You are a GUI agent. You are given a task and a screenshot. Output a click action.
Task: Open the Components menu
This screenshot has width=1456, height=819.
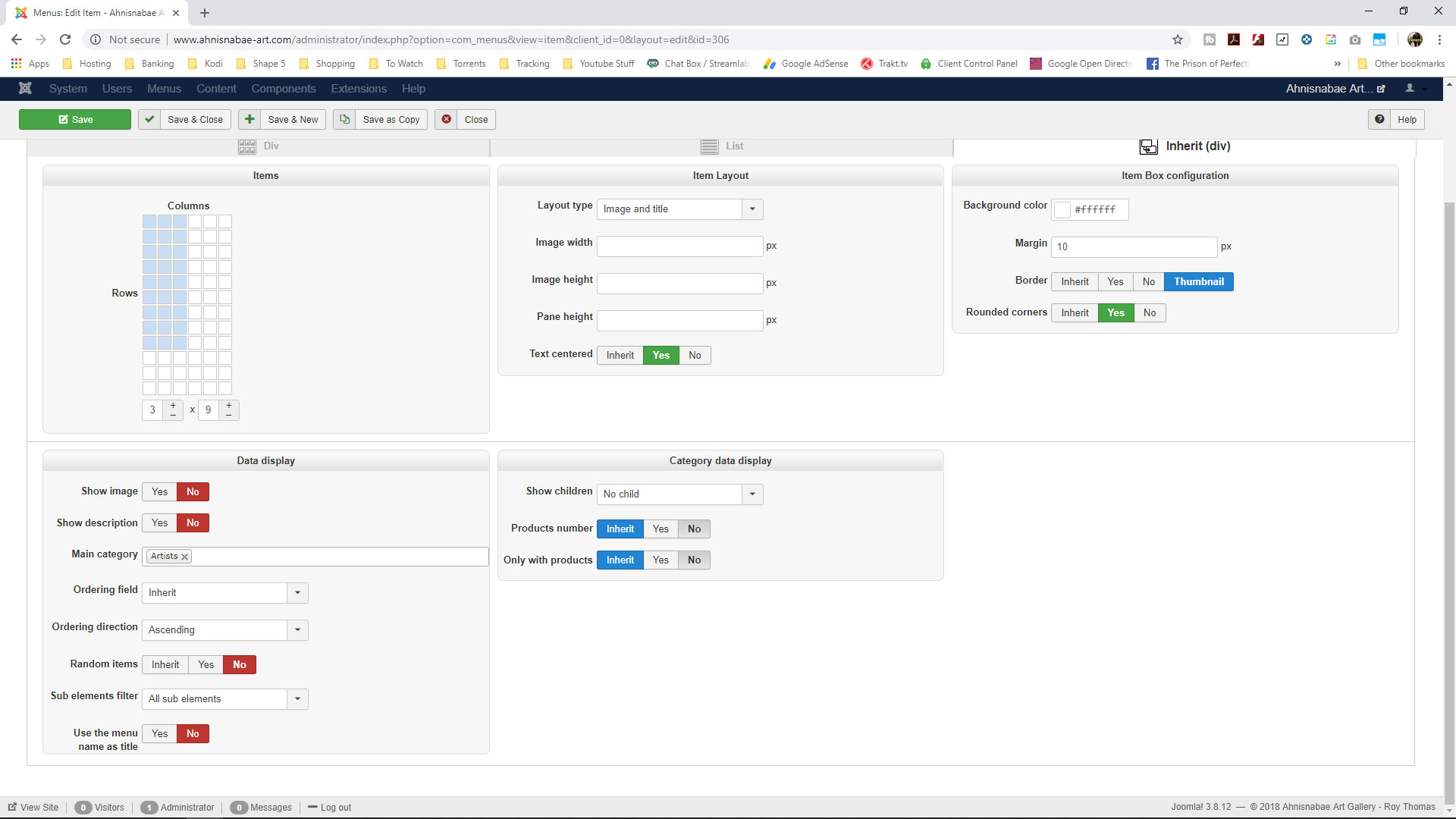tap(284, 89)
